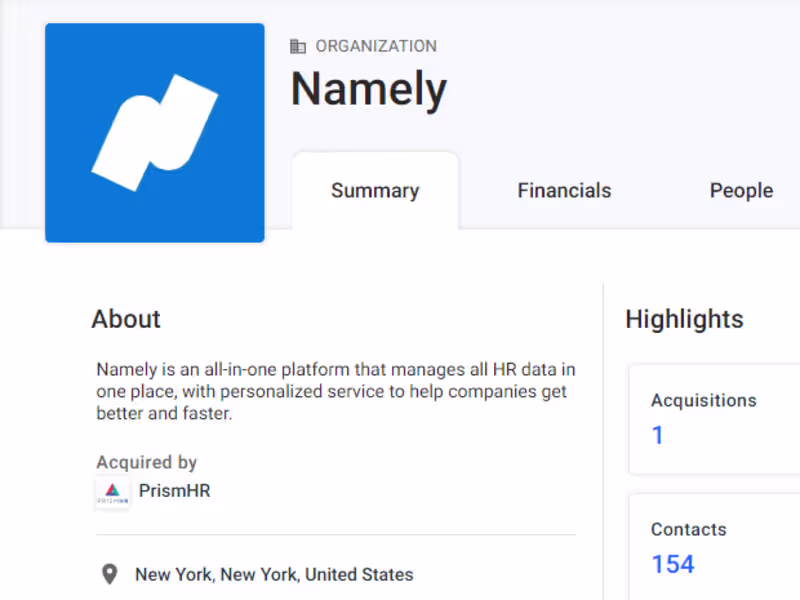Click the Acquisitions card label

[703, 400]
